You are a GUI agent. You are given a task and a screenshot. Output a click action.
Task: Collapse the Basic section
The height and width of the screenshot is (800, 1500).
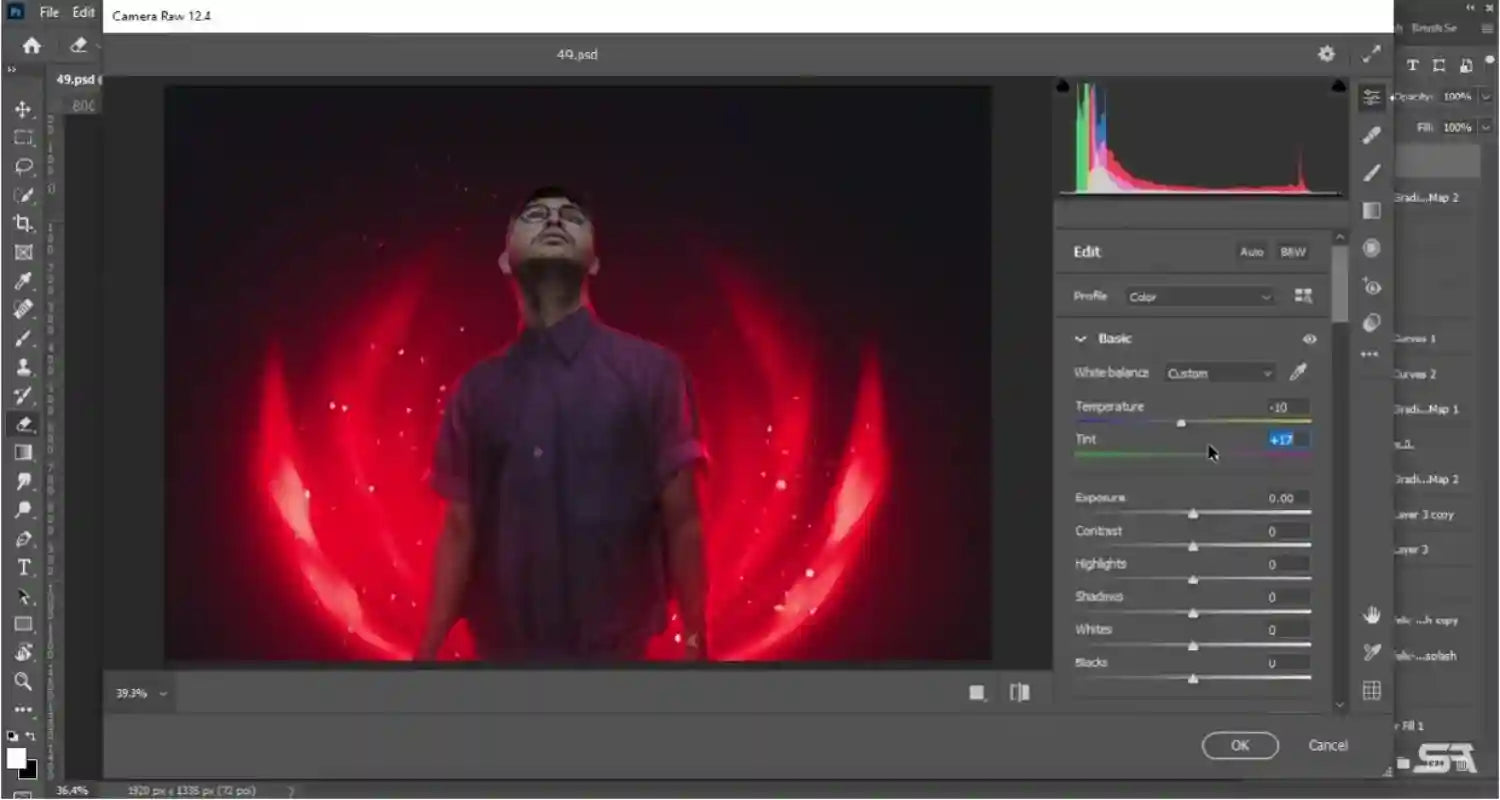pos(1080,339)
